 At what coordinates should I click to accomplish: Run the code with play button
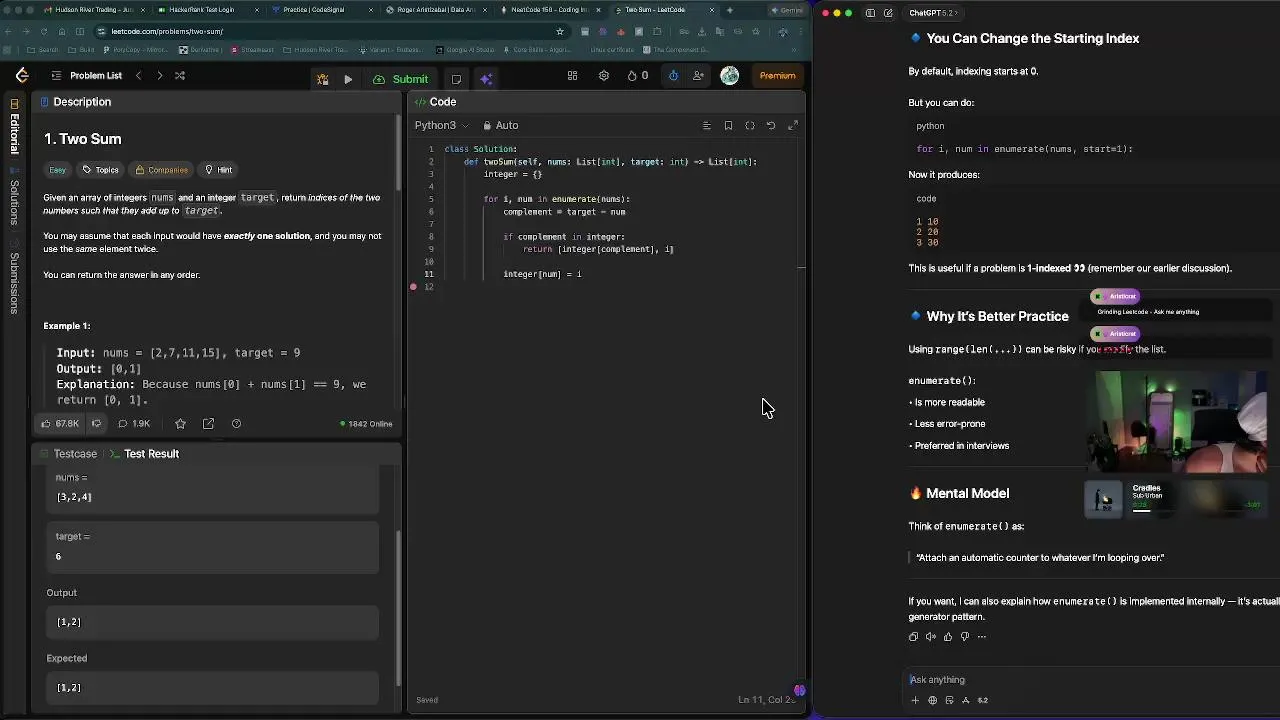pos(348,79)
